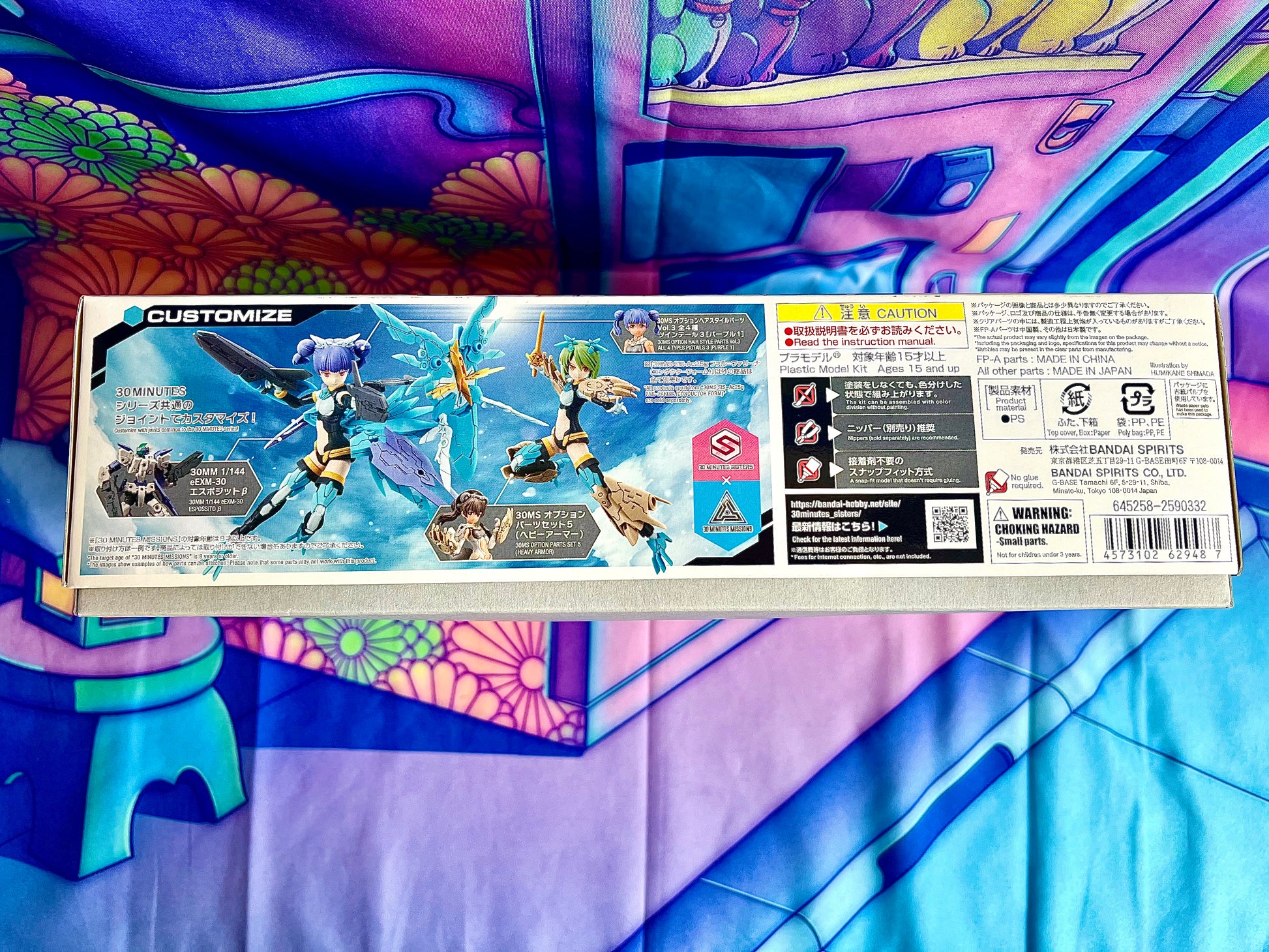Click the plastic recycling symbol

[x=1138, y=399]
